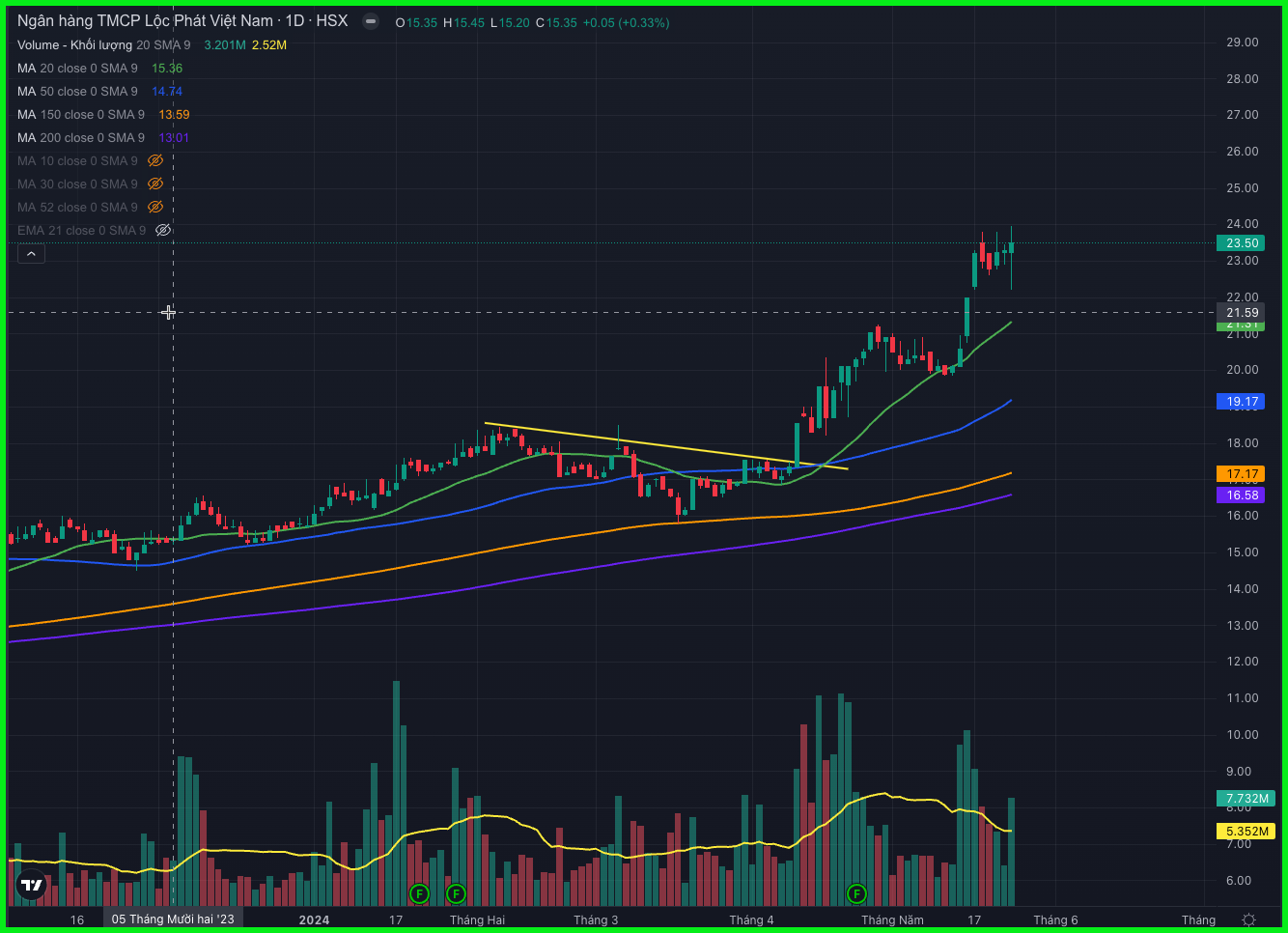
Task: Click the 6.00 label on price axis
Action: coord(1238,881)
